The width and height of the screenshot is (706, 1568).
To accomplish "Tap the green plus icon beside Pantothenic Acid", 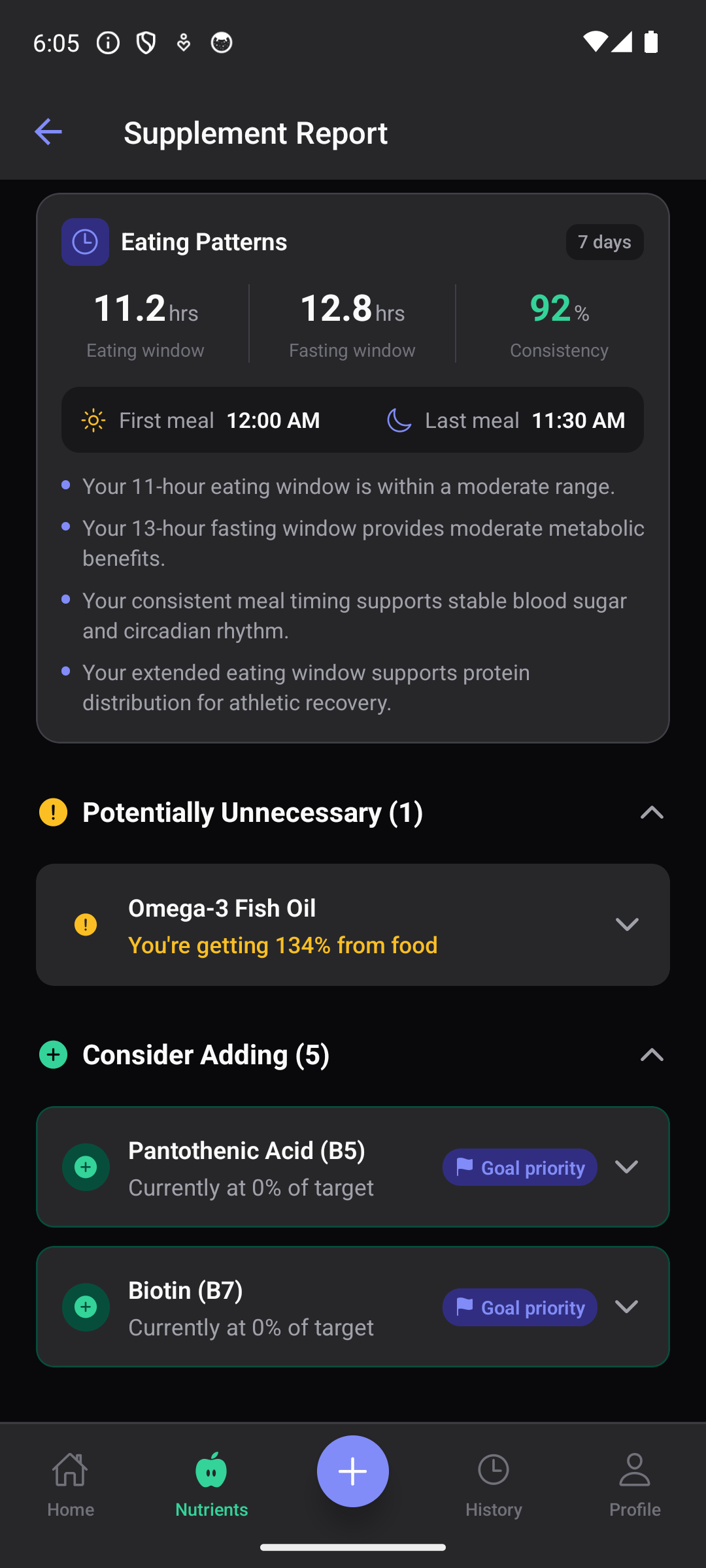I will [x=86, y=1167].
